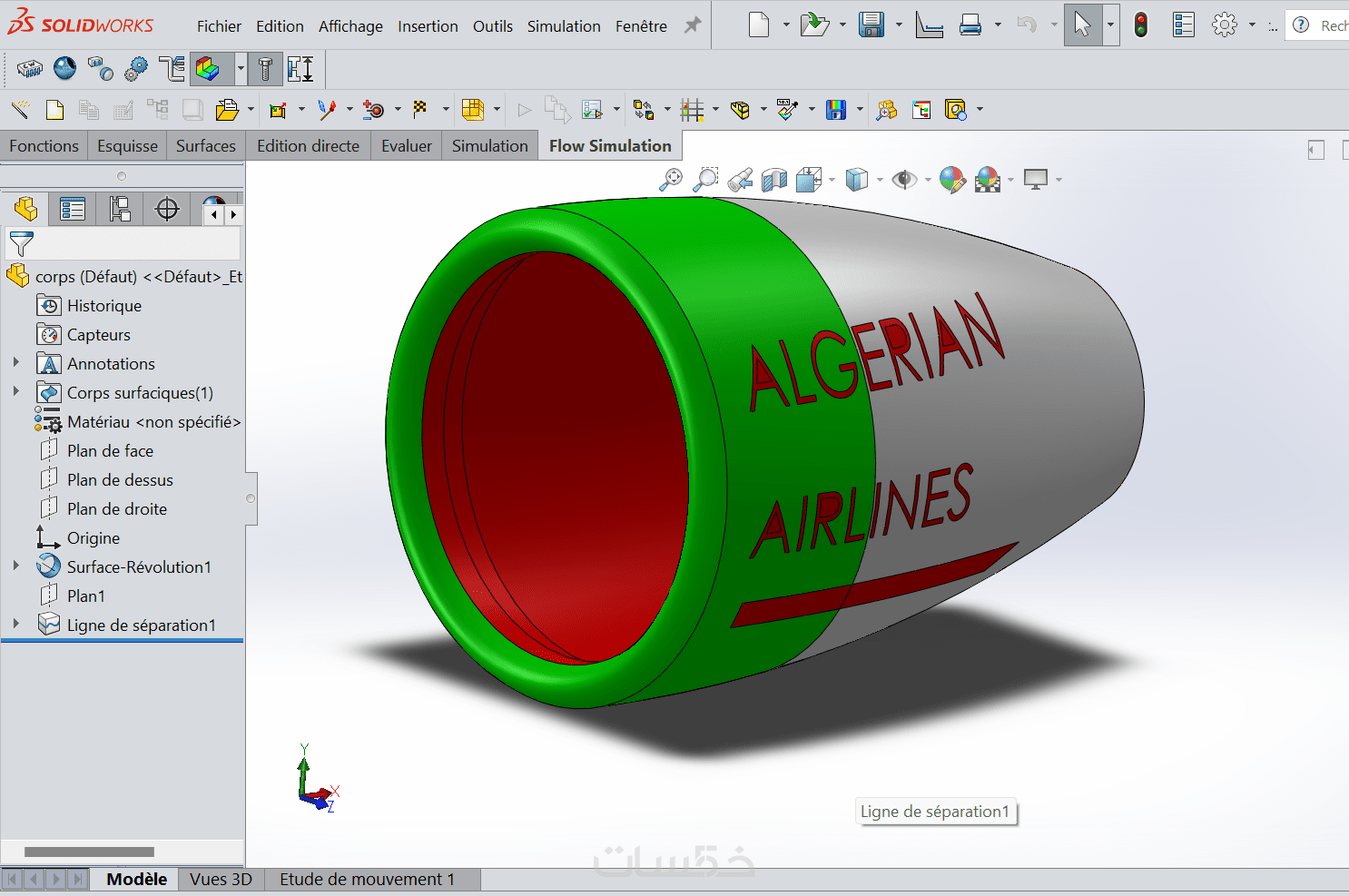Toggle the Select cursor tool
The width and height of the screenshot is (1349, 896).
click(1082, 25)
